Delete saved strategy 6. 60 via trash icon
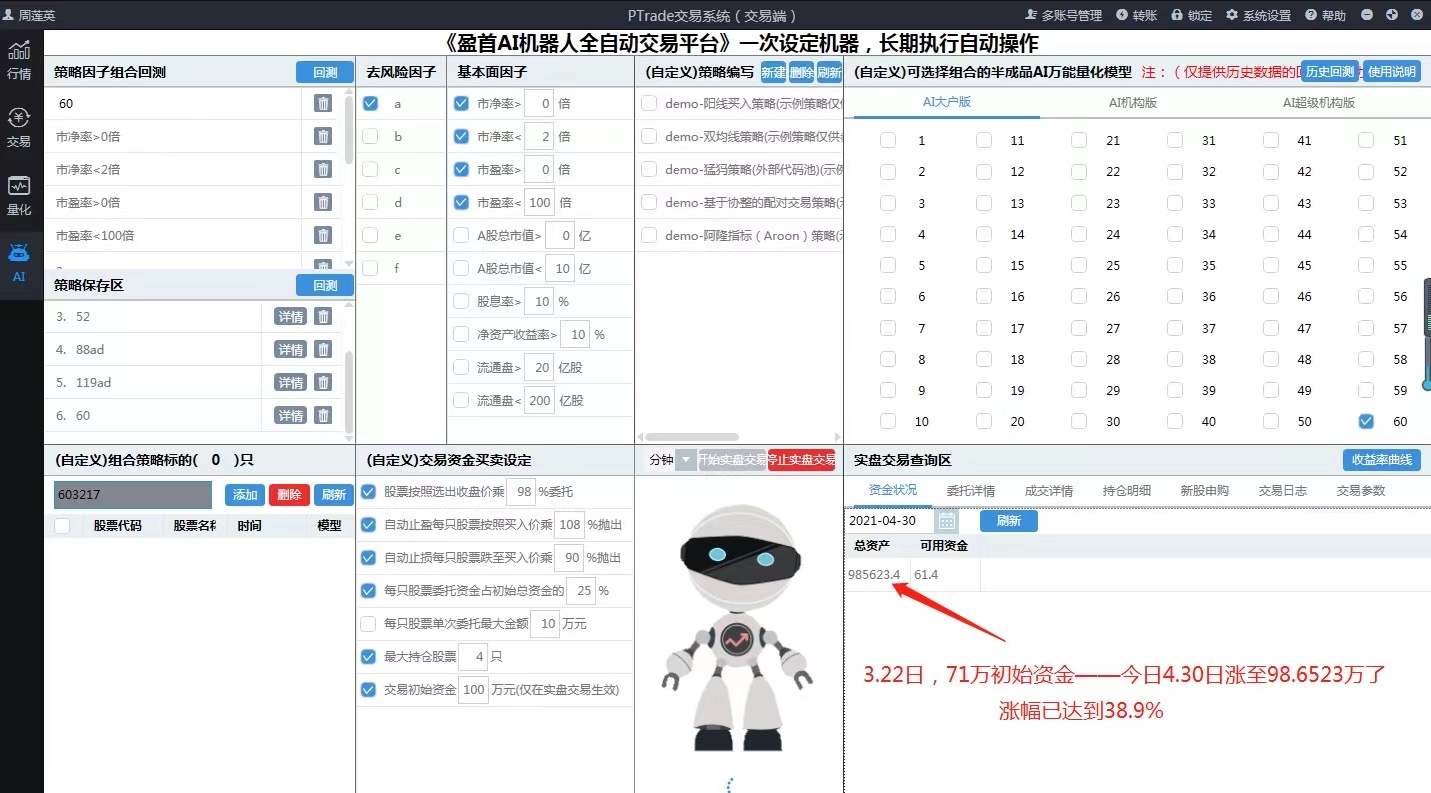Image resolution: width=1431 pixels, height=793 pixels. click(x=323, y=415)
